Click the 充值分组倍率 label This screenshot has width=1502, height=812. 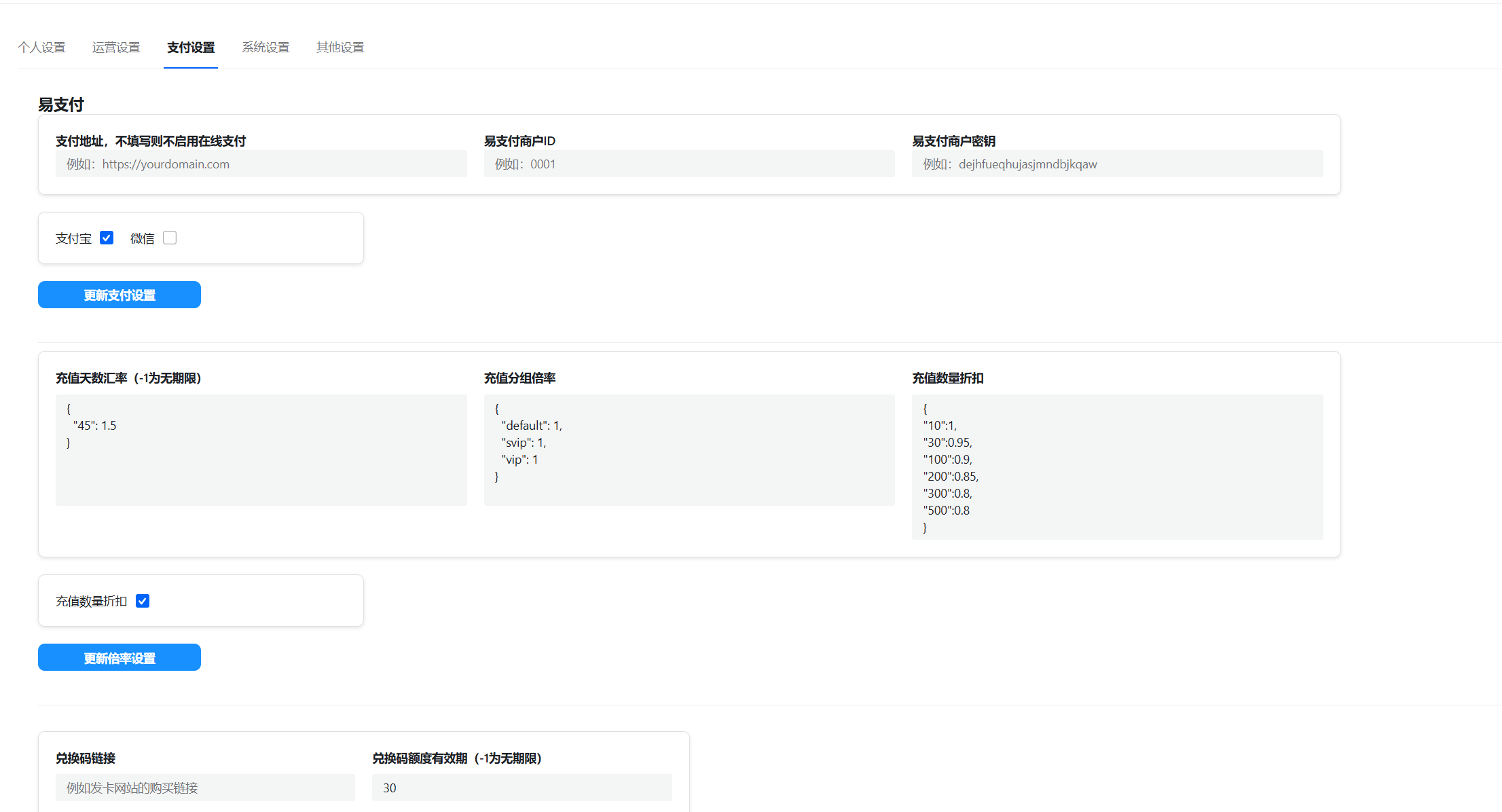[520, 378]
